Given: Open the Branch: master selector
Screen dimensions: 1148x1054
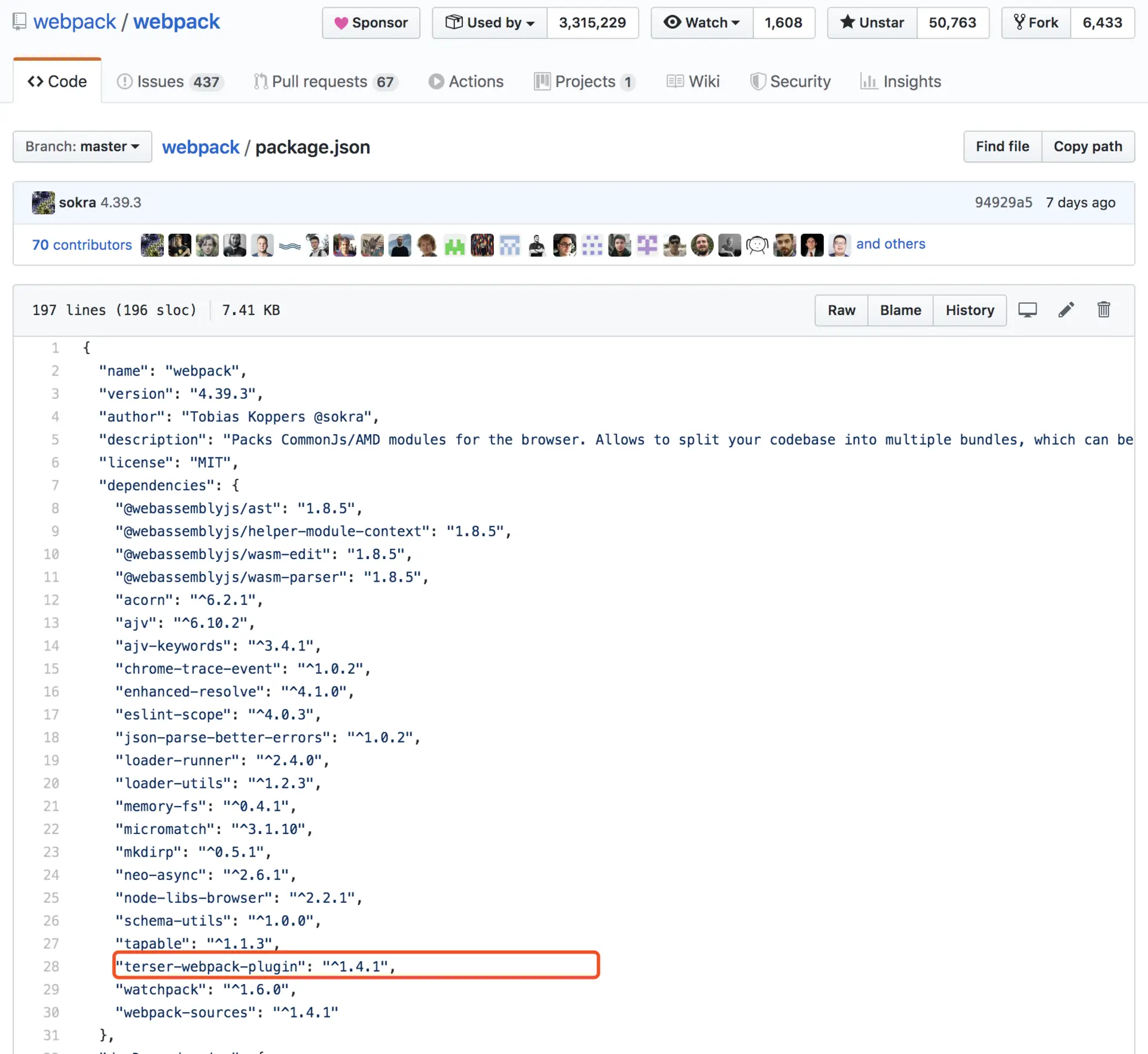Looking at the screenshot, I should (83, 146).
